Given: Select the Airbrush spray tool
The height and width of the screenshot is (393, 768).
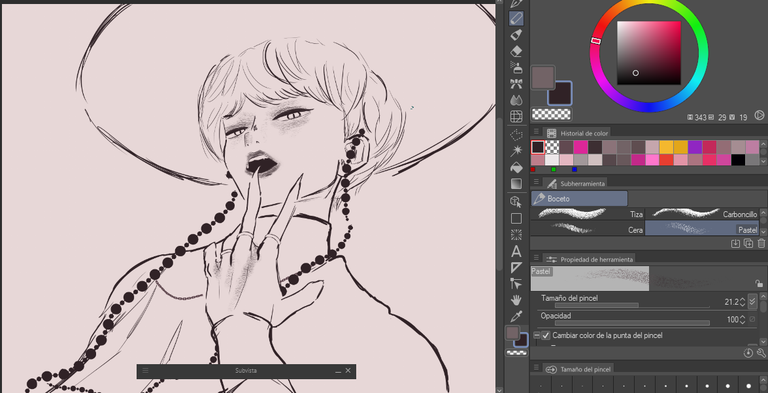Looking at the screenshot, I should (516, 67).
